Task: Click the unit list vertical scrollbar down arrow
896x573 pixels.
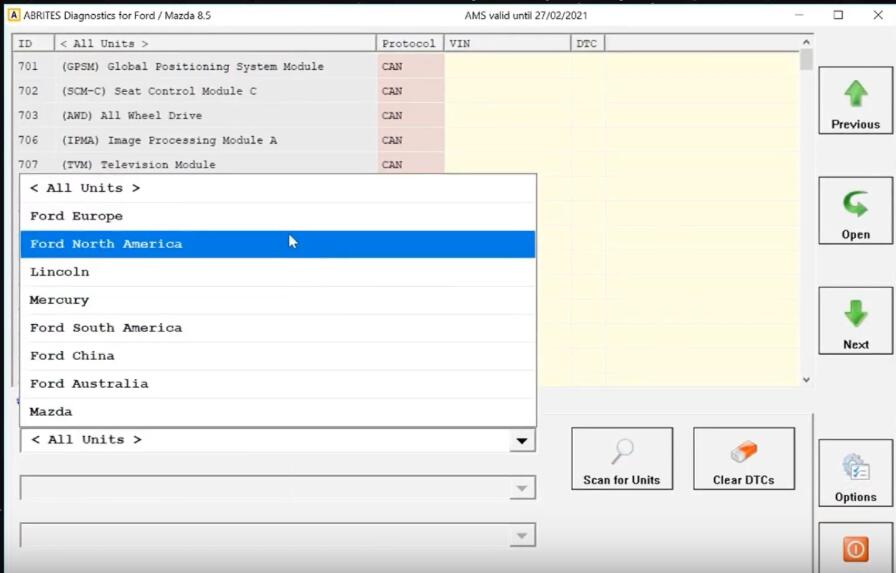Action: [x=806, y=380]
